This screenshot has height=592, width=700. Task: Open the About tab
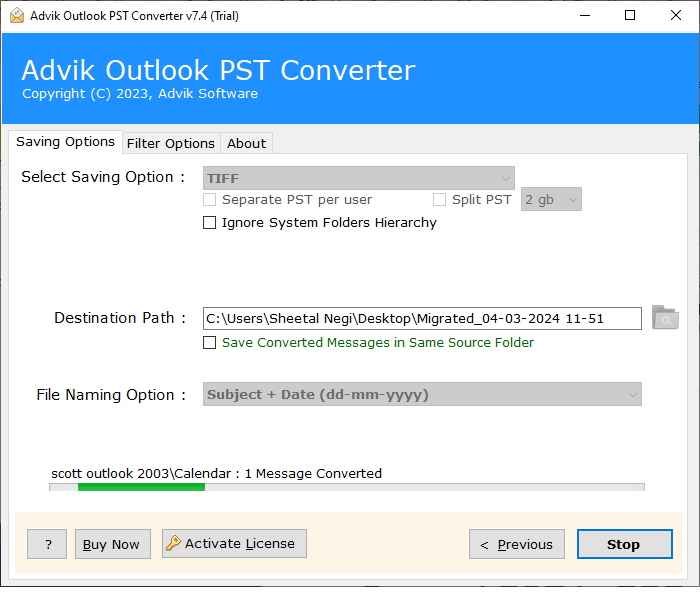pyautogui.click(x=246, y=143)
